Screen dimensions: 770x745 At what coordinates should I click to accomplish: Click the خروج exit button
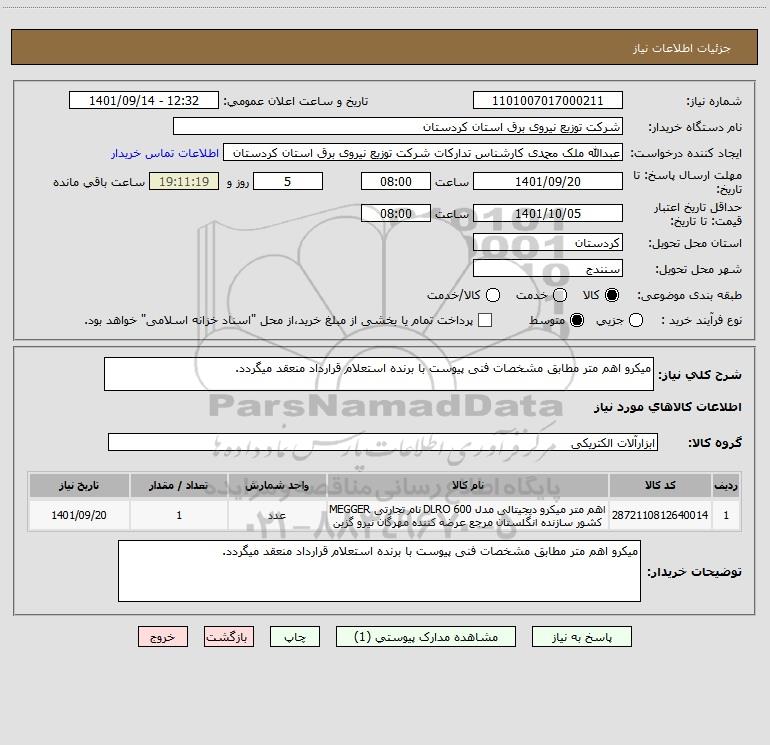(x=163, y=636)
